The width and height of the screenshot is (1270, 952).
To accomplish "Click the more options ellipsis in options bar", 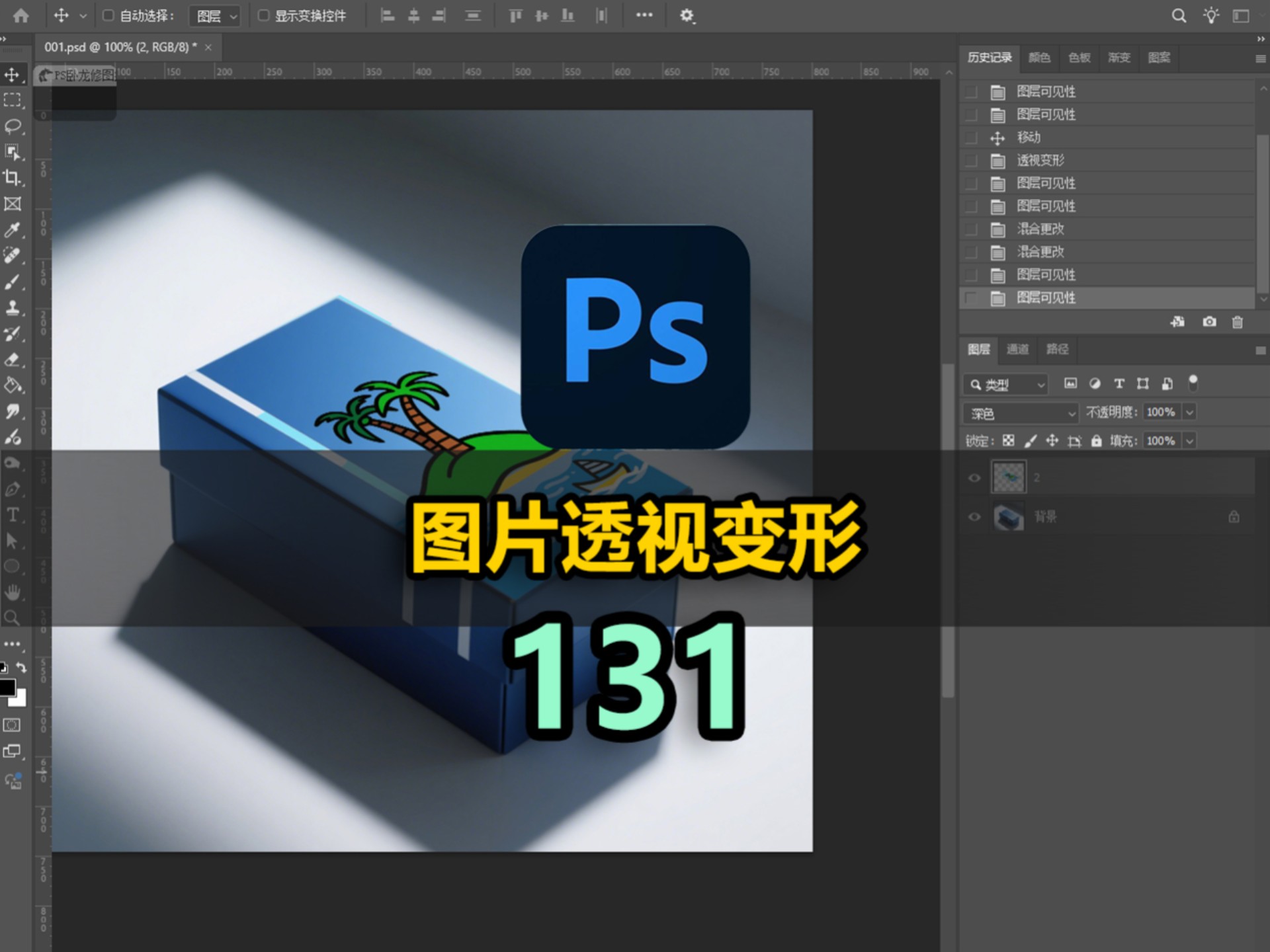I will [x=644, y=15].
